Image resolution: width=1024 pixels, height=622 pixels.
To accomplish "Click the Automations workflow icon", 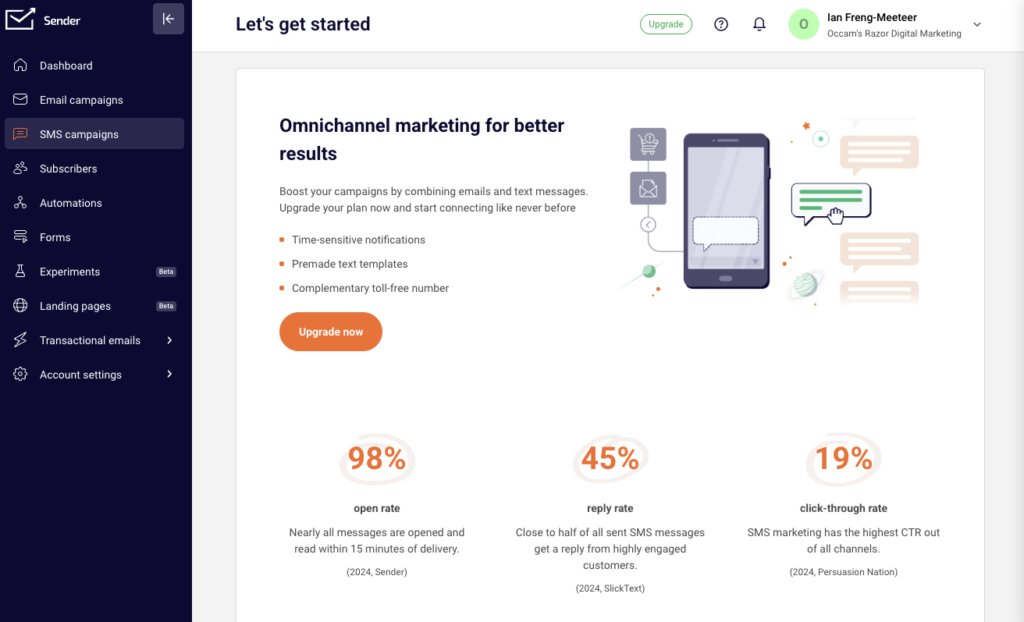I will (20, 203).
